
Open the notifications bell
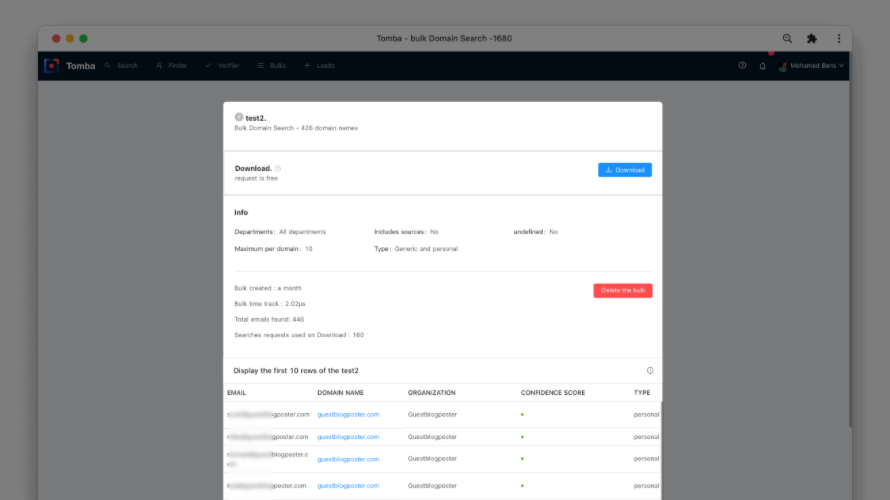(x=762, y=66)
